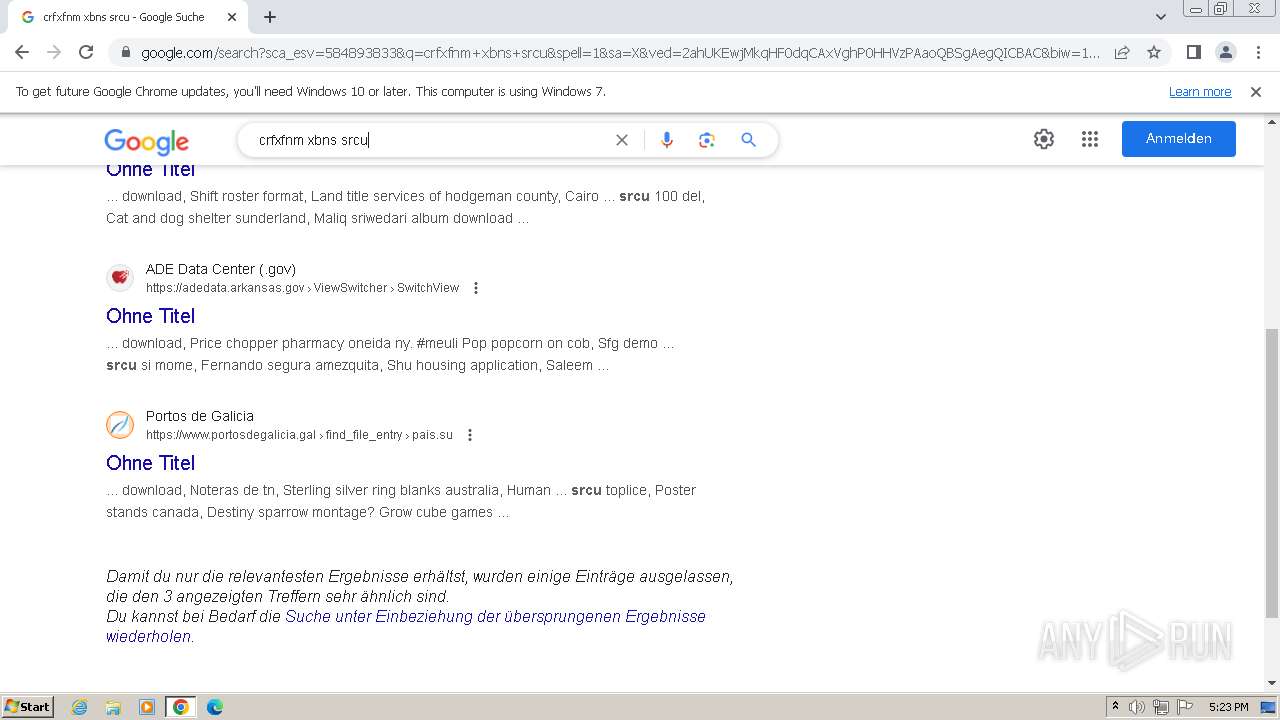Search by image with Google Lens
Screen dimensions: 1280x720
click(707, 140)
